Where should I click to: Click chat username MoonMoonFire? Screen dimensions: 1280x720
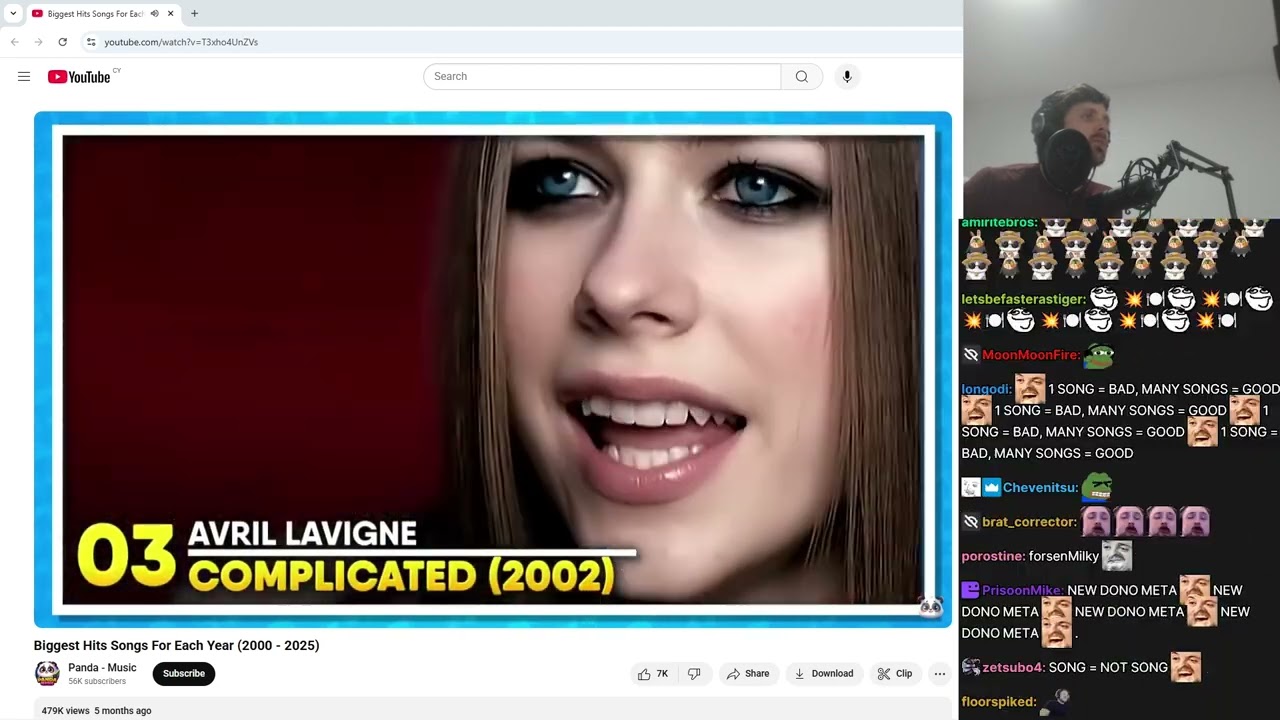pos(1030,355)
